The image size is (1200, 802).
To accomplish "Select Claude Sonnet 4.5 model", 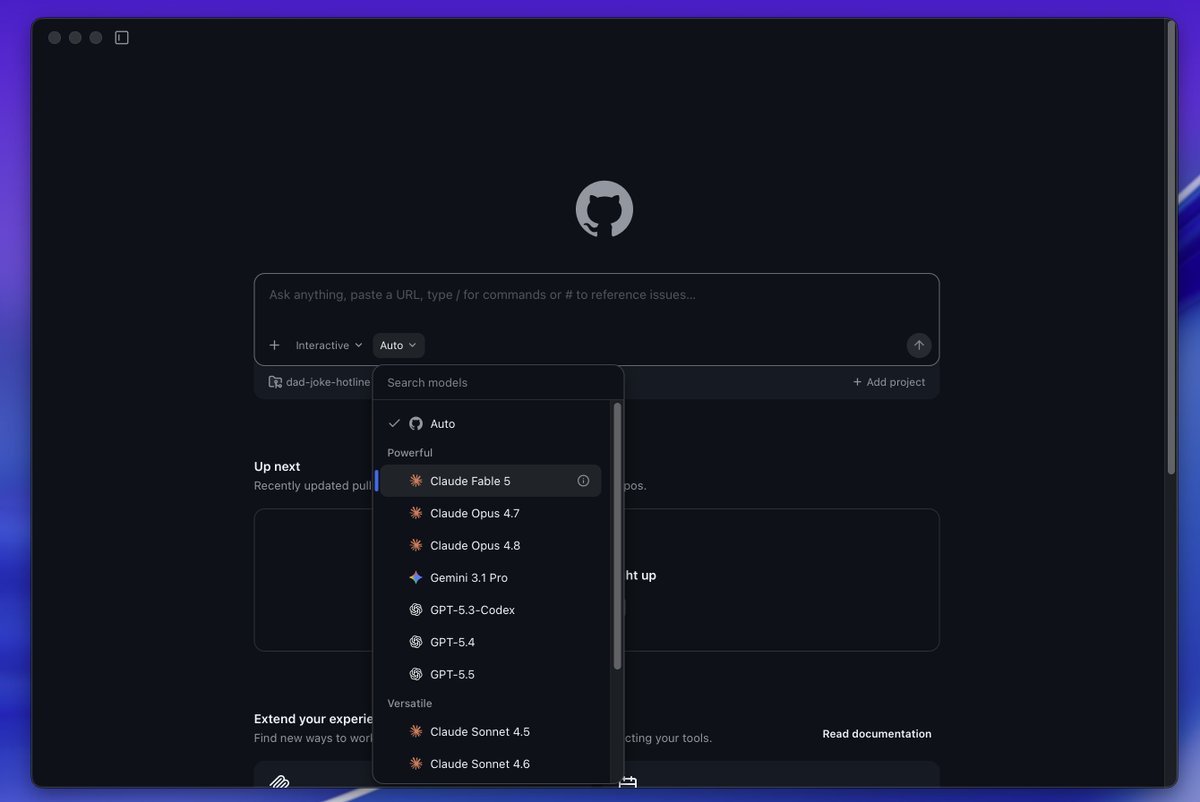I will pos(491,731).
